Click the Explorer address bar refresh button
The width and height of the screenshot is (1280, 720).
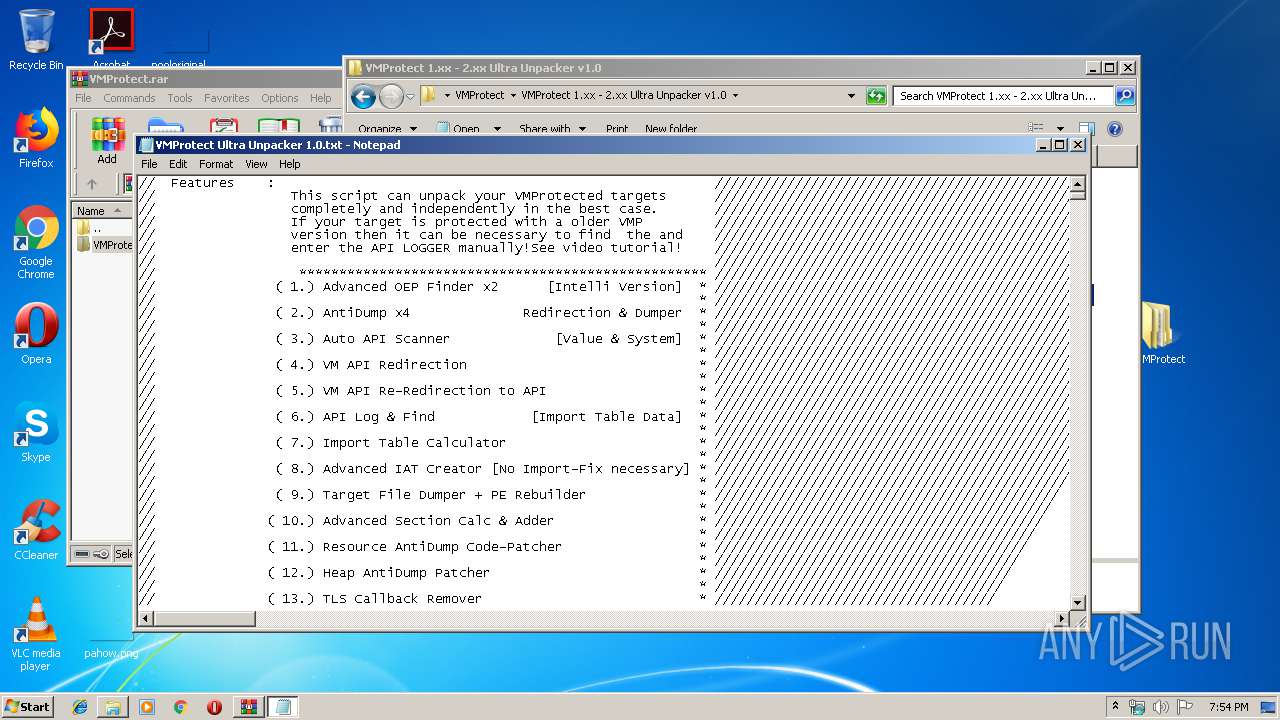[876, 96]
